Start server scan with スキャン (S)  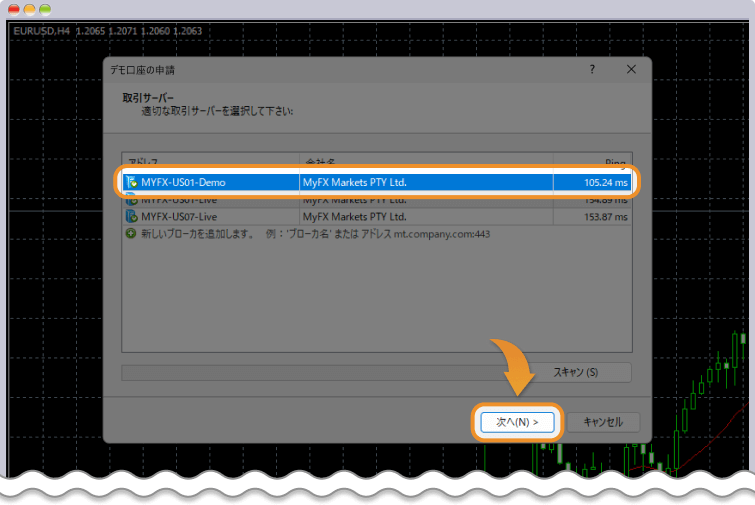click(575, 372)
